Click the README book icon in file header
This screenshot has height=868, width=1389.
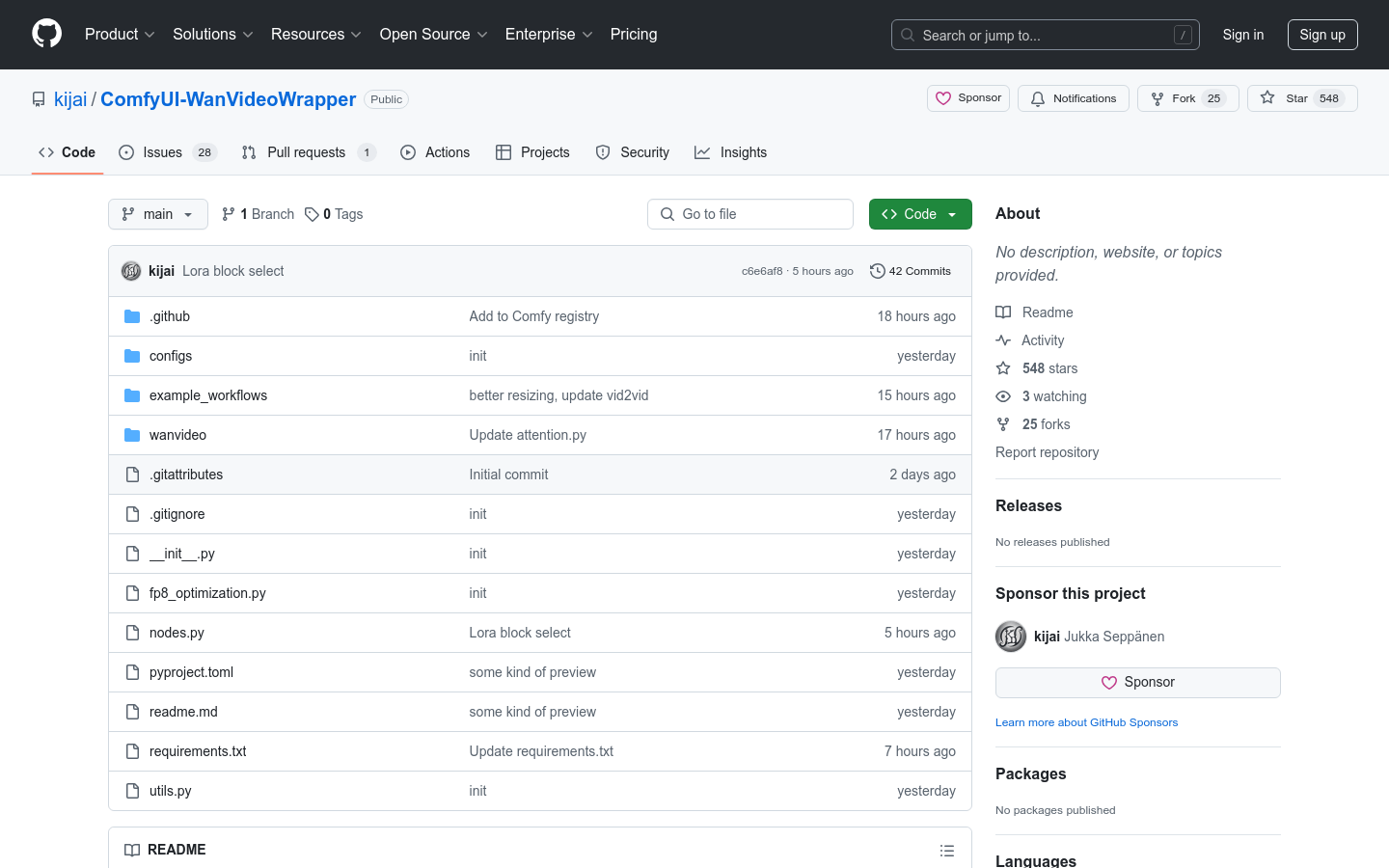(132, 850)
